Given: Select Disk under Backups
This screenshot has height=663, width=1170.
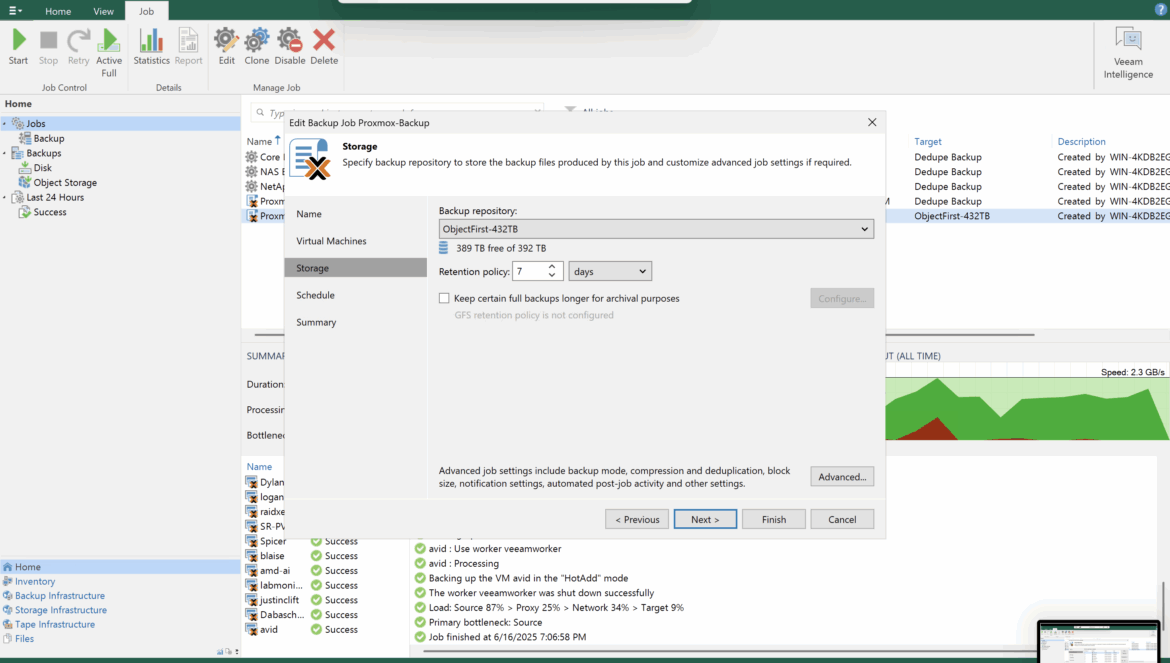Looking at the screenshot, I should point(43,168).
